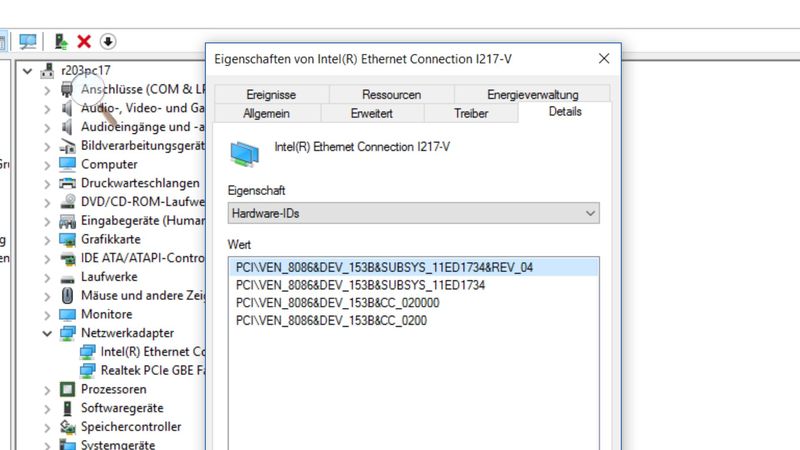Click the Audioeingänge speaker icon
The height and width of the screenshot is (450, 800).
(x=67, y=127)
